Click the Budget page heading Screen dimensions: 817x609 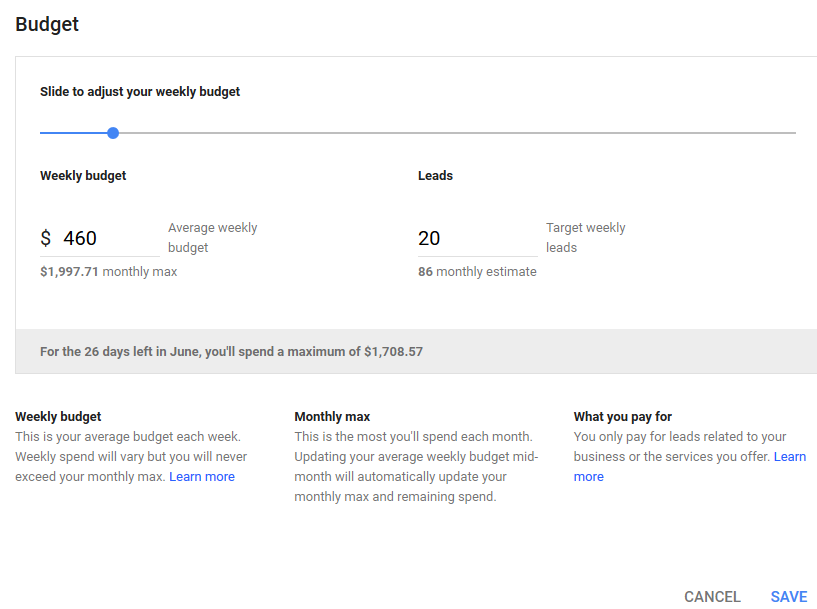[x=47, y=25]
